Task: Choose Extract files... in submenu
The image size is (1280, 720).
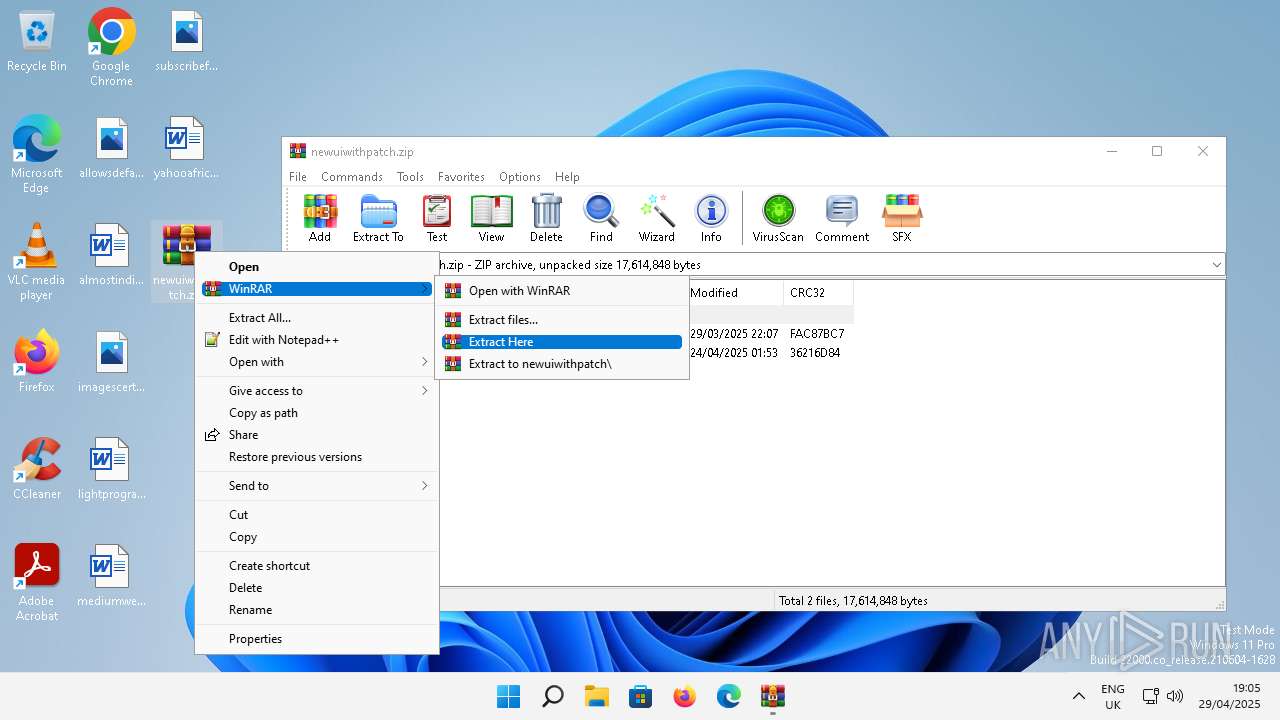Action: (x=562, y=320)
